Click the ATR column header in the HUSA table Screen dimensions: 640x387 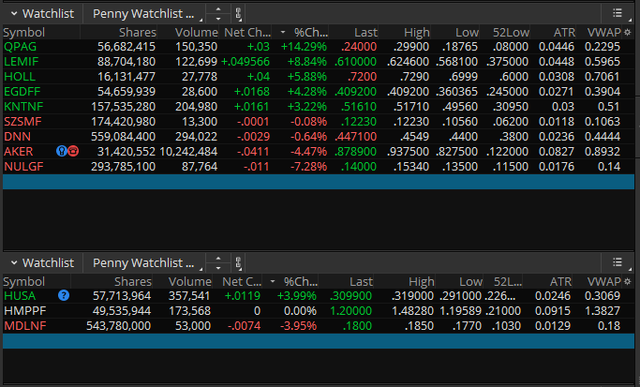(560, 281)
